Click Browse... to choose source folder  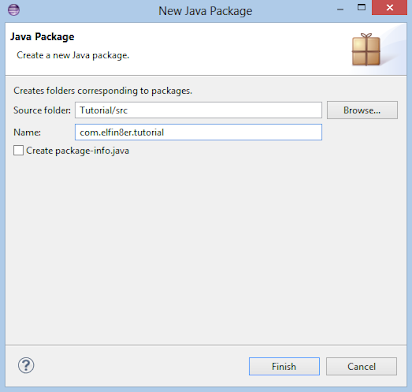coord(362,110)
